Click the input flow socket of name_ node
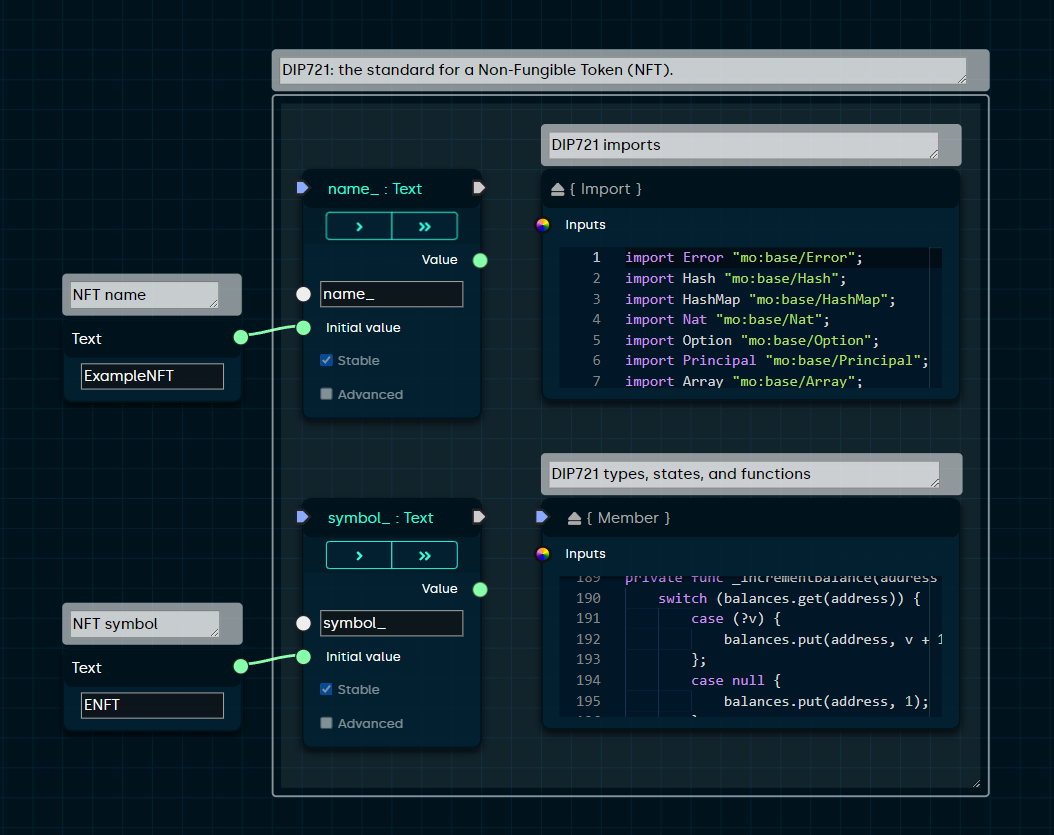The height and width of the screenshot is (835, 1054). coord(302,188)
